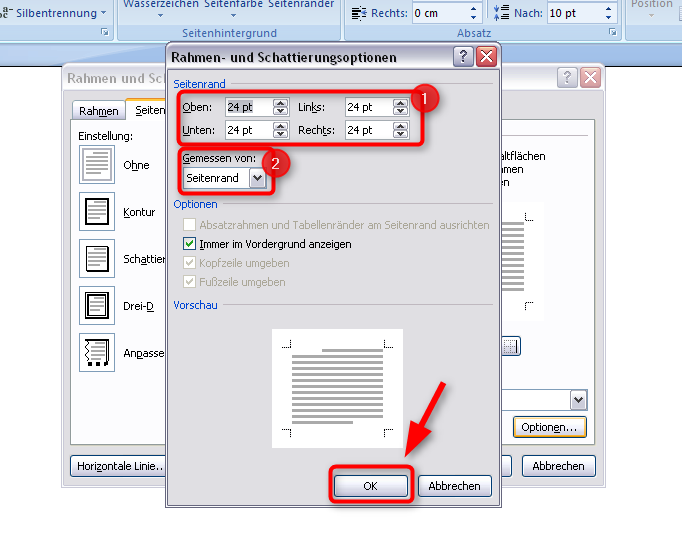The image size is (682, 553).
Task: Open the dropdown above the Optionen button
Action: pyautogui.click(x=577, y=399)
